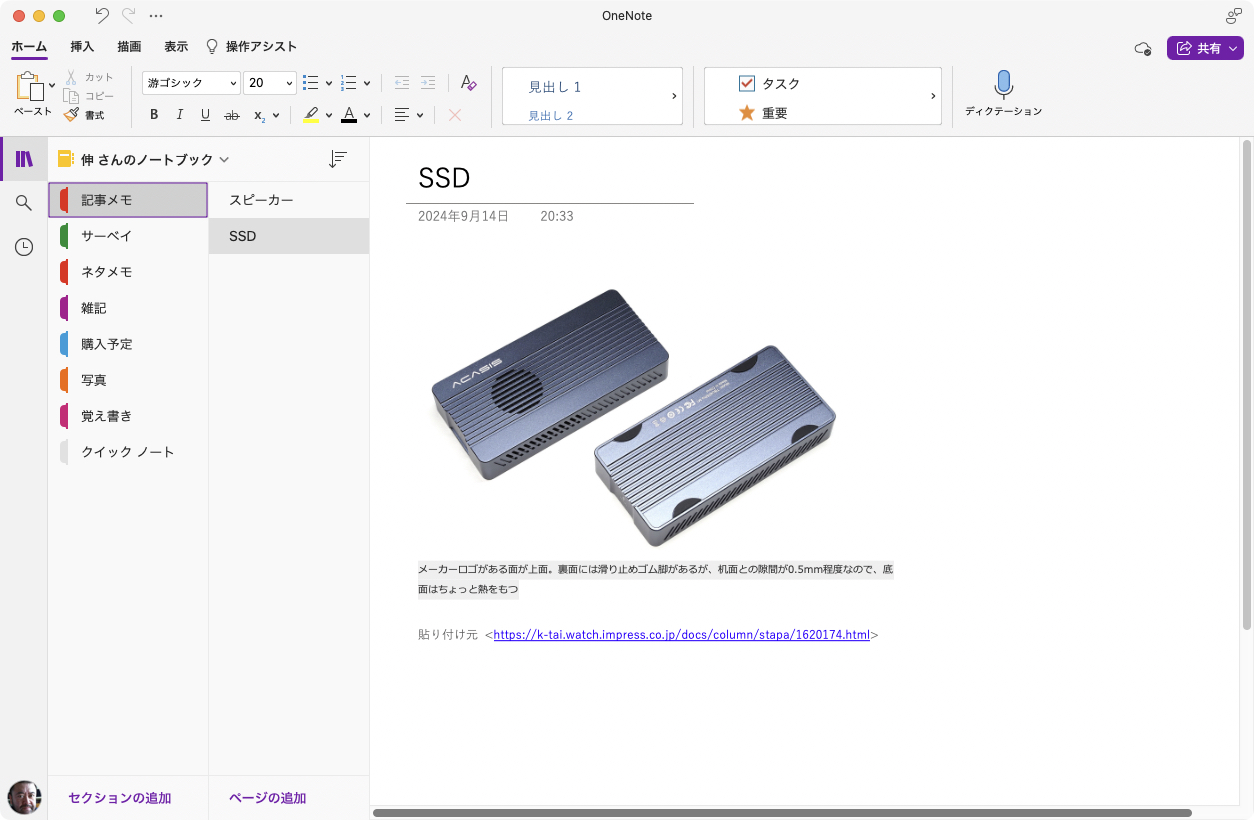Click the sort icon above the section list
The height and width of the screenshot is (820, 1254).
click(338, 158)
